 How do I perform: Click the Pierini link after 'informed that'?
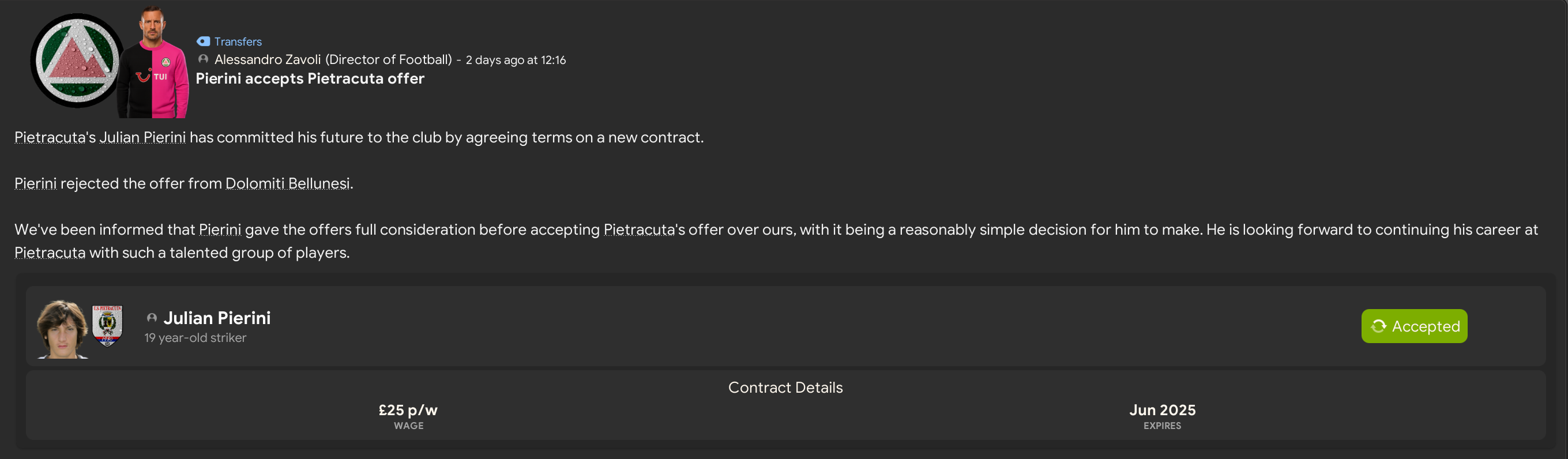(x=220, y=230)
